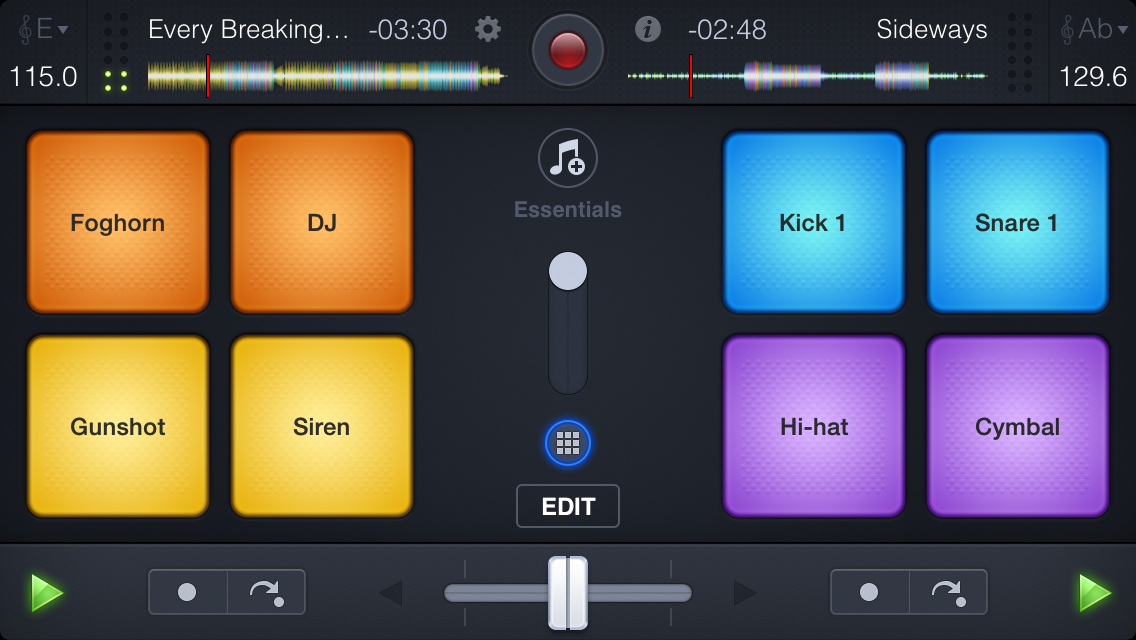Screen dimensions: 1136x640
Task: Open the Essentials sample pack selector
Action: (x=568, y=158)
